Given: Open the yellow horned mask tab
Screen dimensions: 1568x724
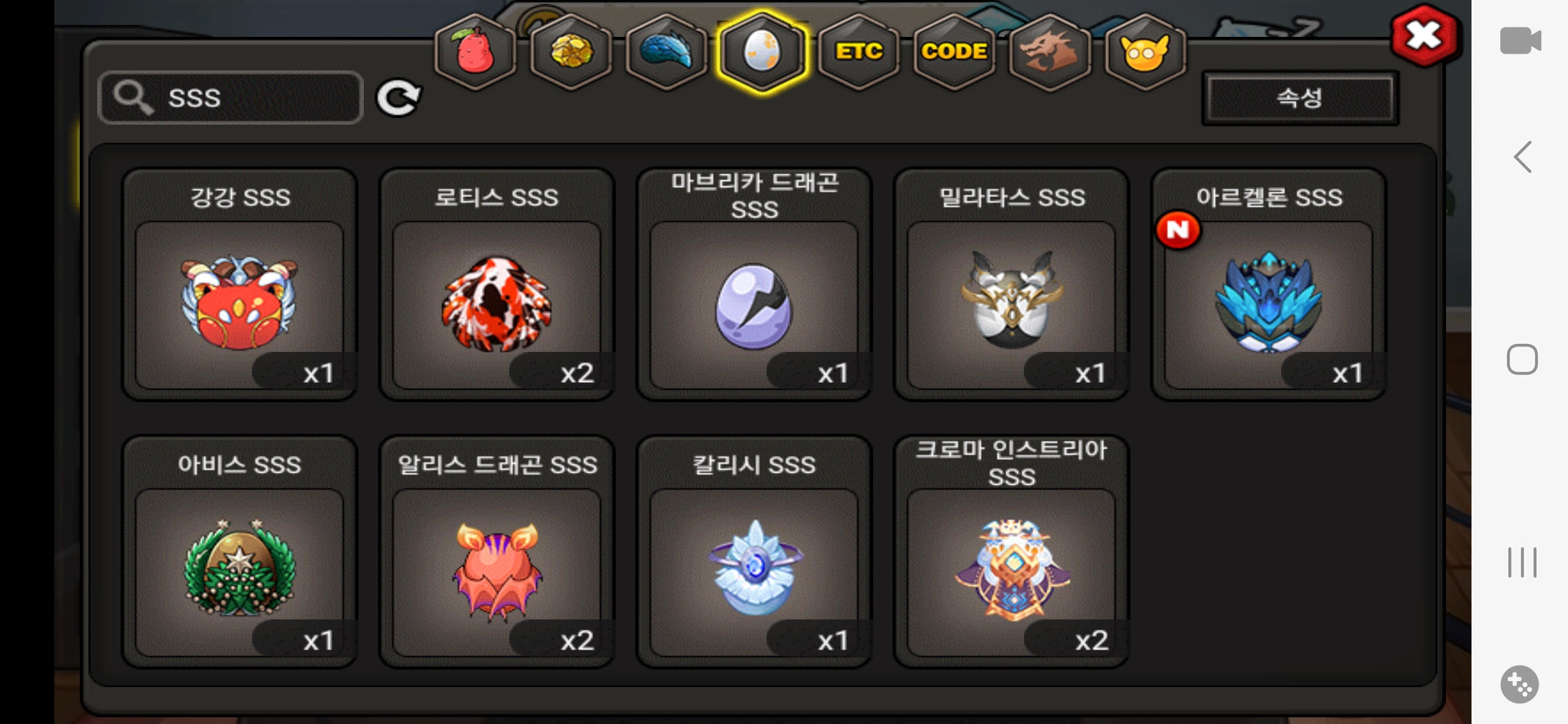Looking at the screenshot, I should tap(1146, 52).
